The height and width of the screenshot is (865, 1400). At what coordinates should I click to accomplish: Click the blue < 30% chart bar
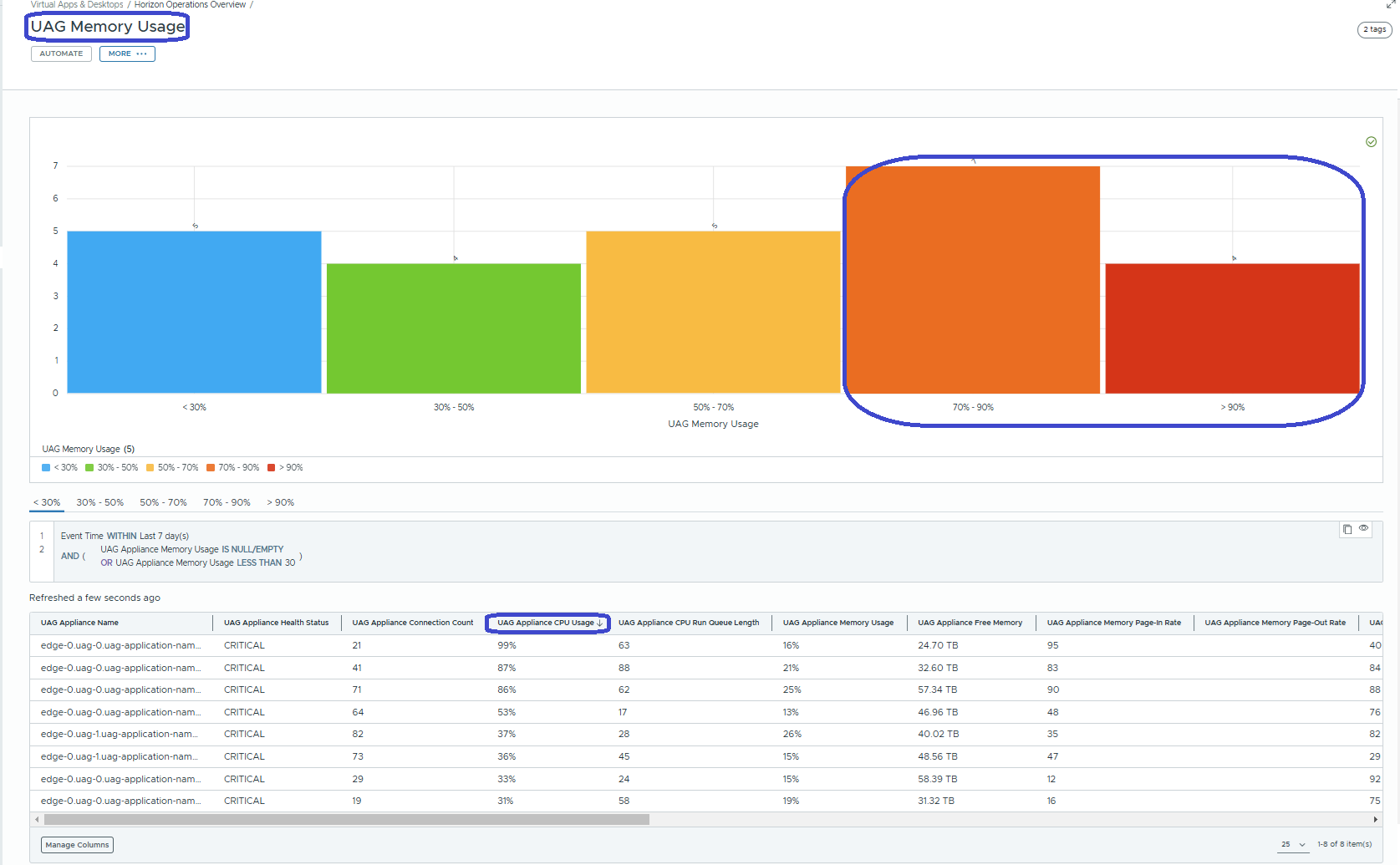[x=194, y=312]
